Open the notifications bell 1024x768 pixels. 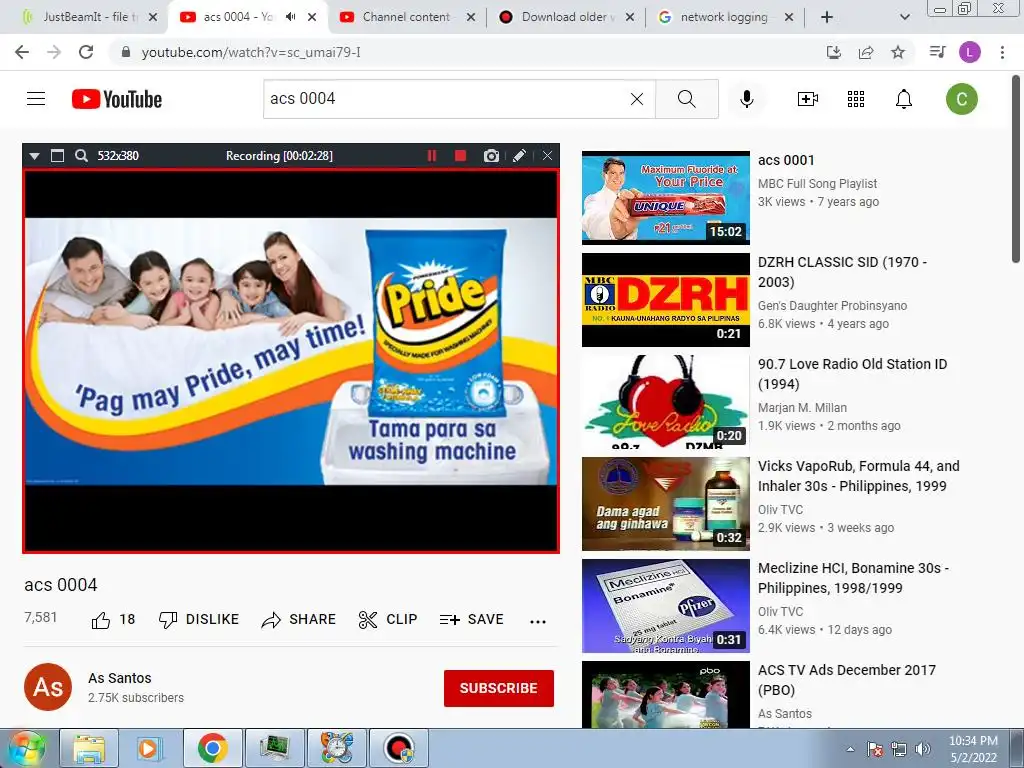904,99
